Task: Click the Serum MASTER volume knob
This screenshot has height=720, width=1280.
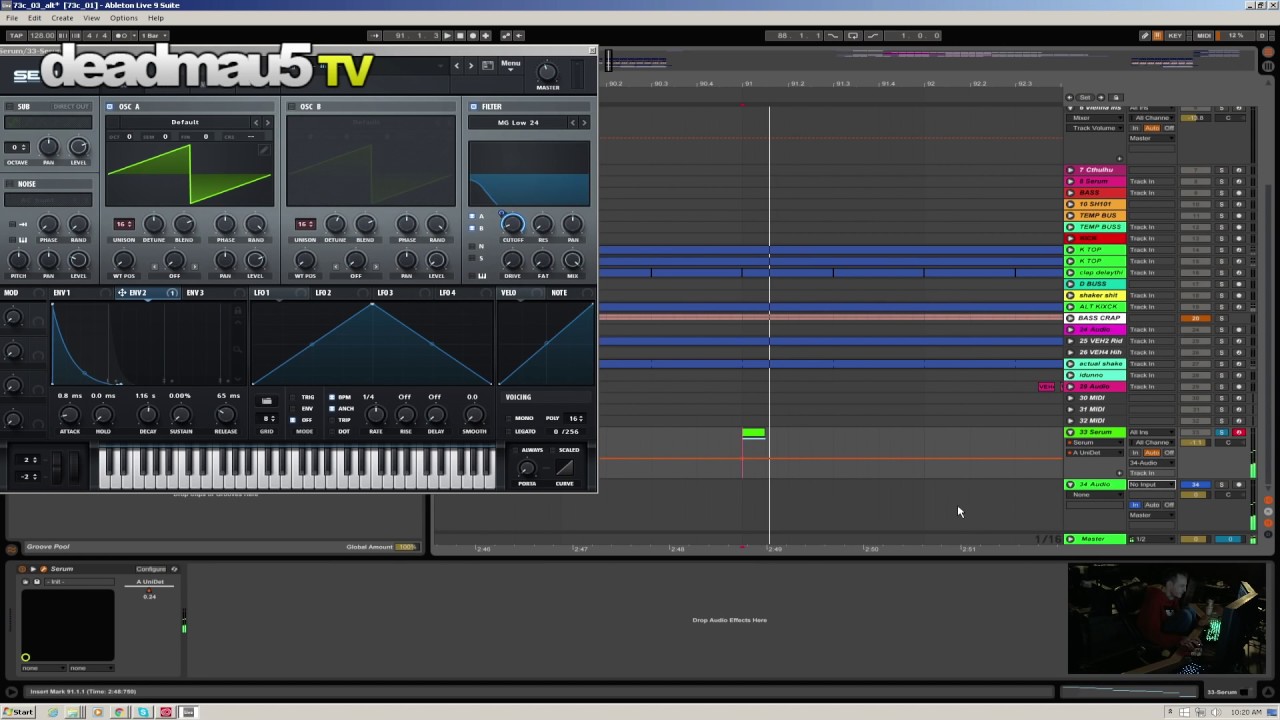Action: [x=547, y=71]
